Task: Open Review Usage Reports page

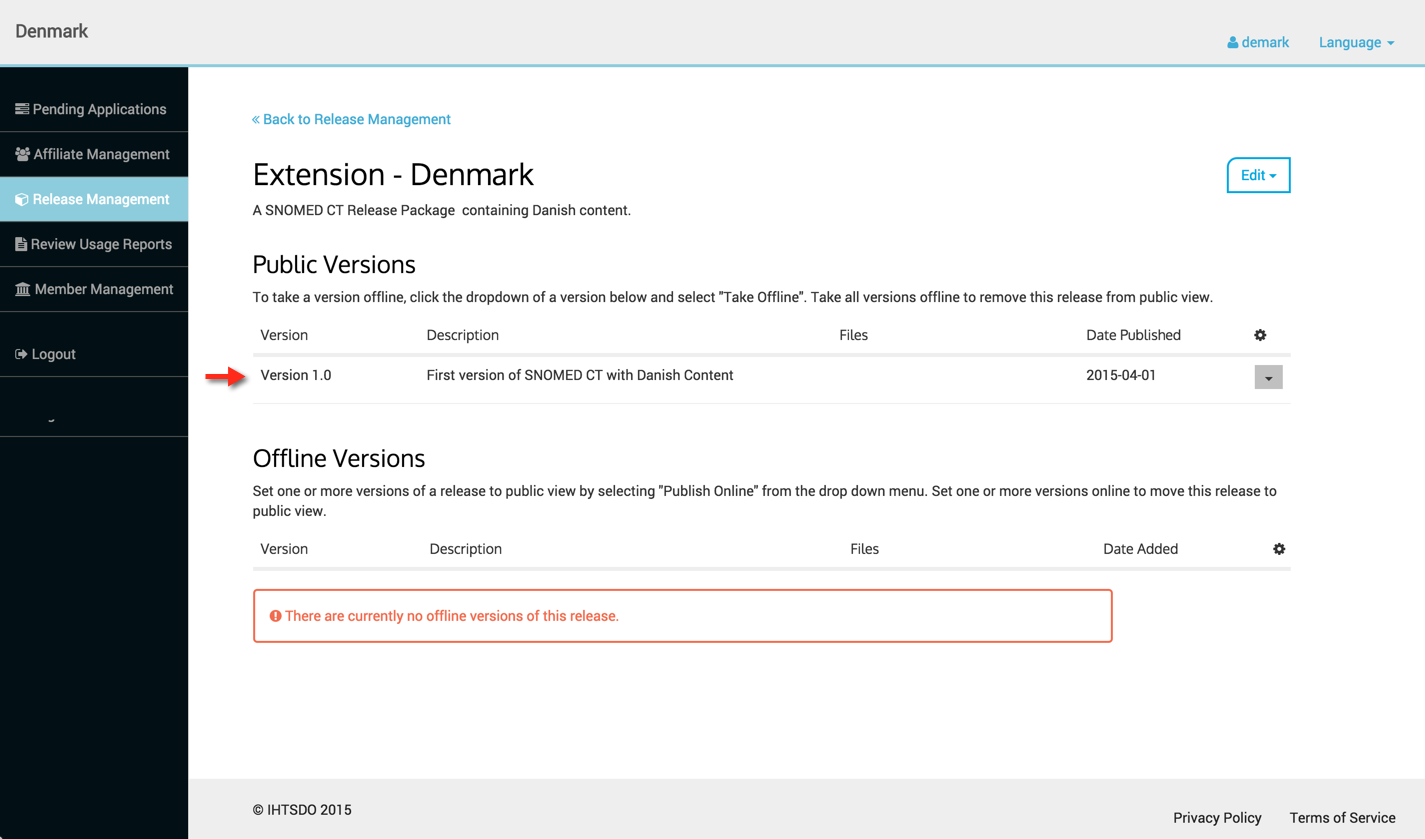Action: 94,244
